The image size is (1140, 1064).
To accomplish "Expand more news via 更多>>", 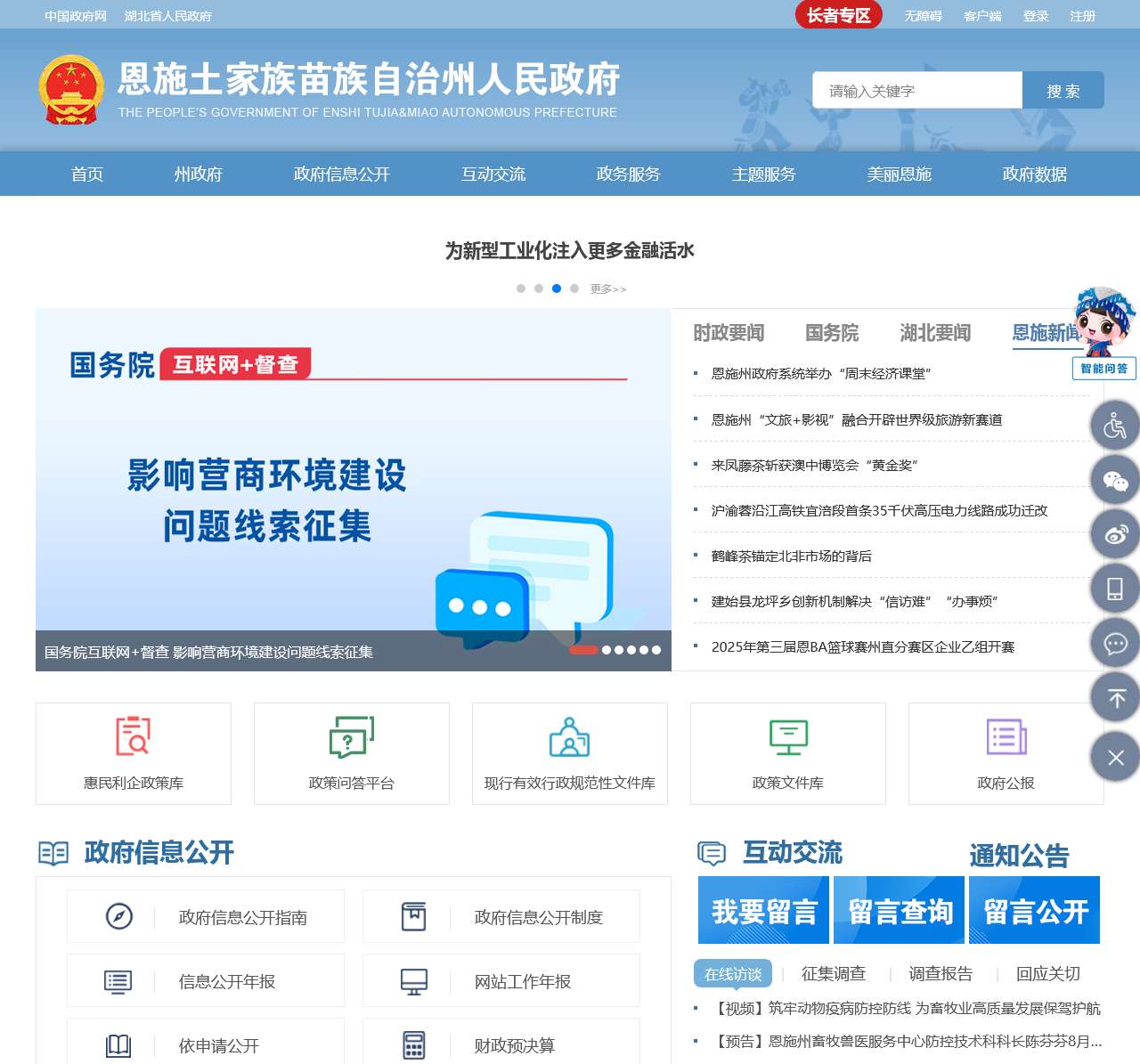I will click(608, 288).
